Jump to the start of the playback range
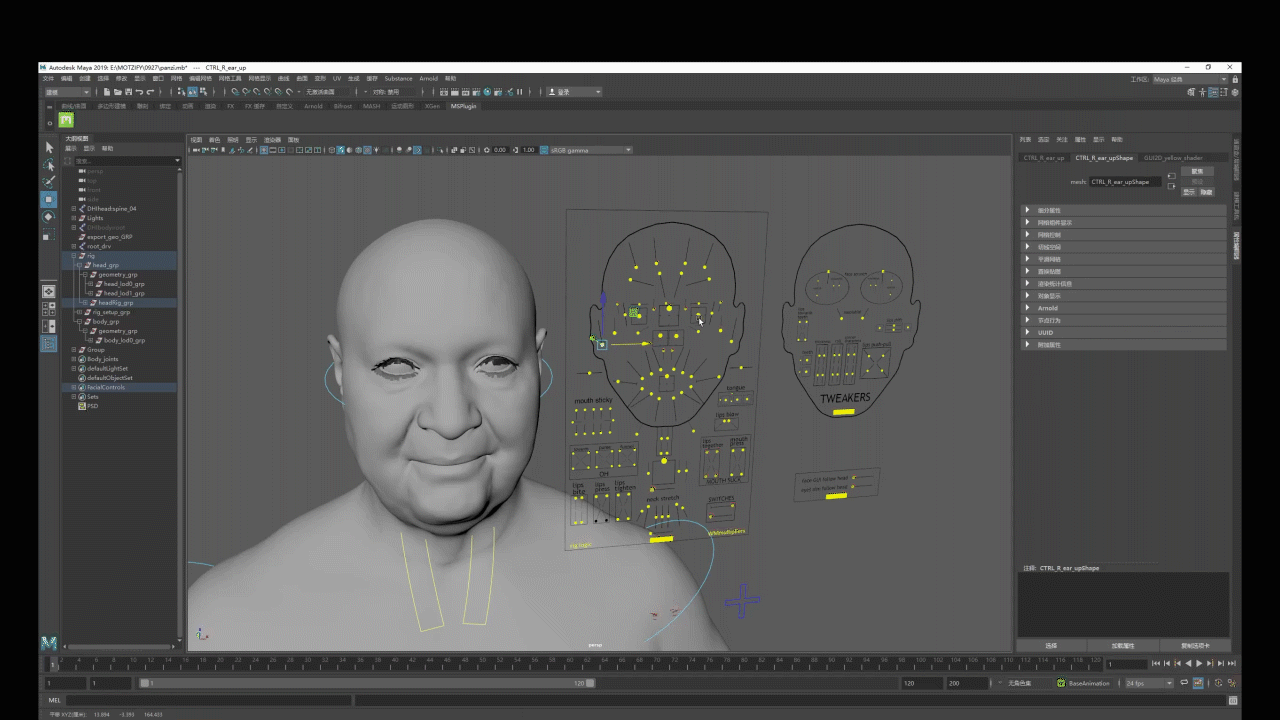The width and height of the screenshot is (1280, 720). (x=1156, y=664)
